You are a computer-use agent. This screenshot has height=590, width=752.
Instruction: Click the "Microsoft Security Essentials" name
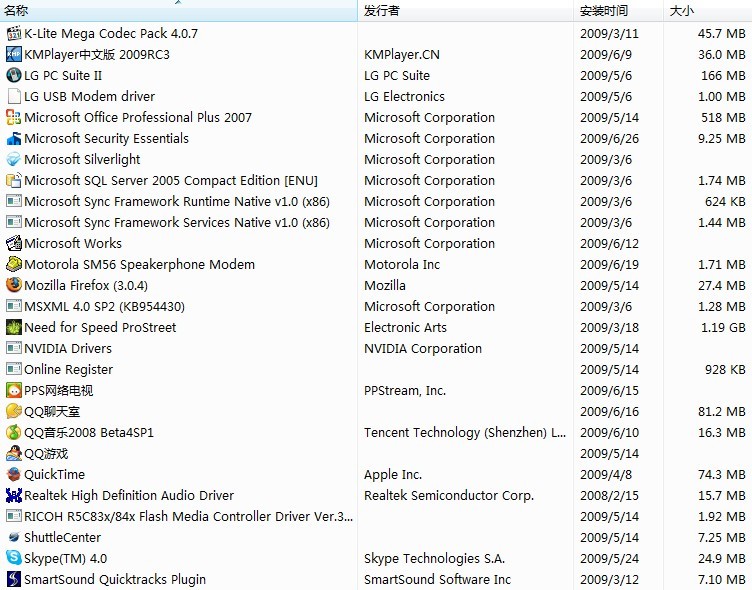click(x=106, y=139)
